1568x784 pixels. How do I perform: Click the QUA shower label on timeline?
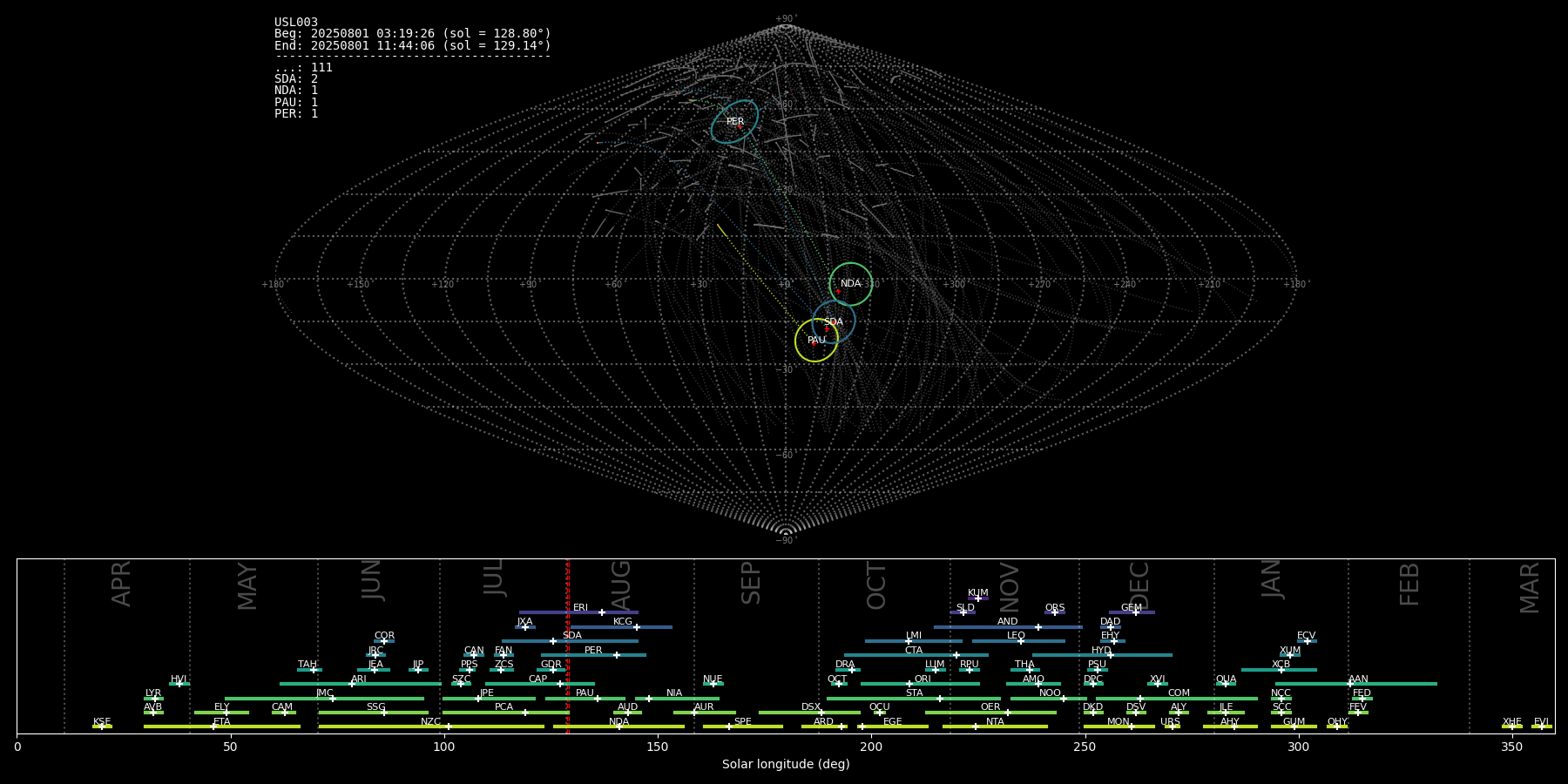1226,679
